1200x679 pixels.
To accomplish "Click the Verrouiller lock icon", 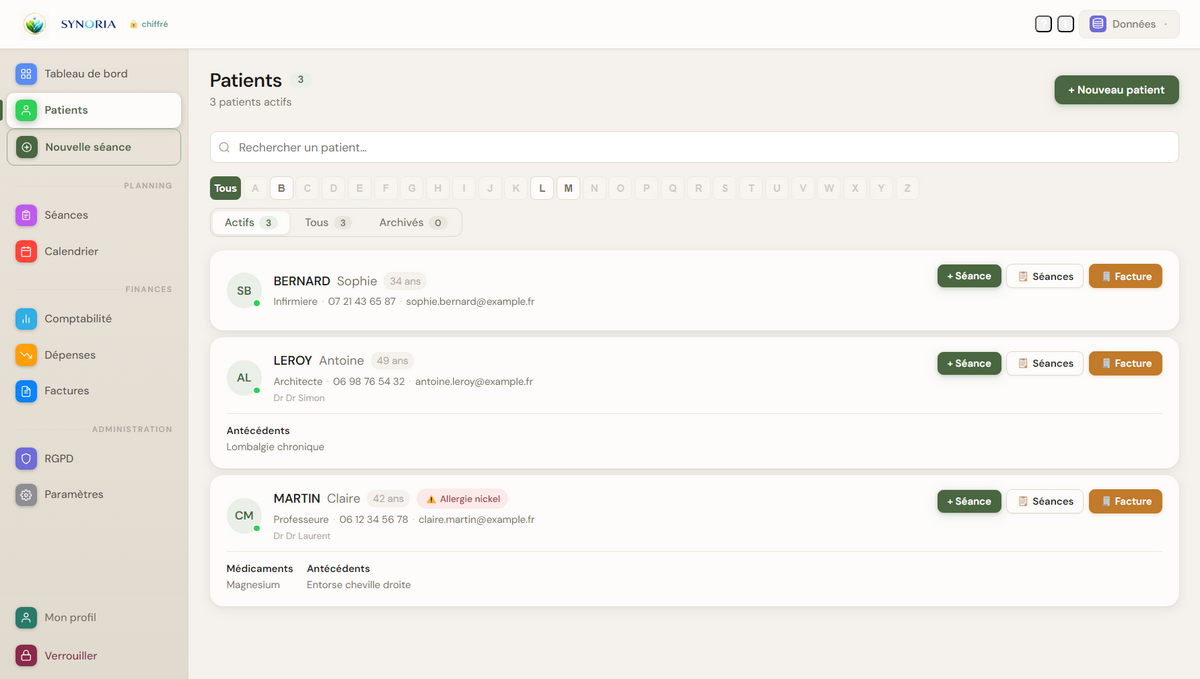I will point(26,656).
